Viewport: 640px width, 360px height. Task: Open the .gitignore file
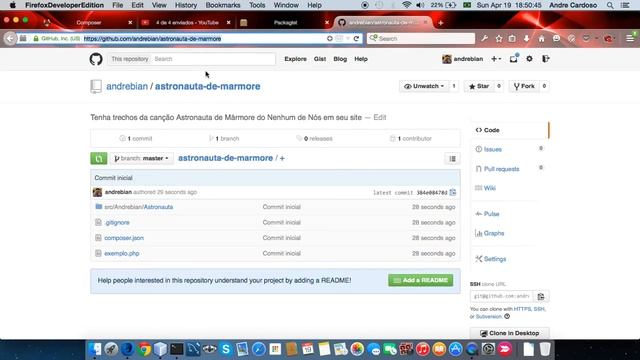point(117,222)
